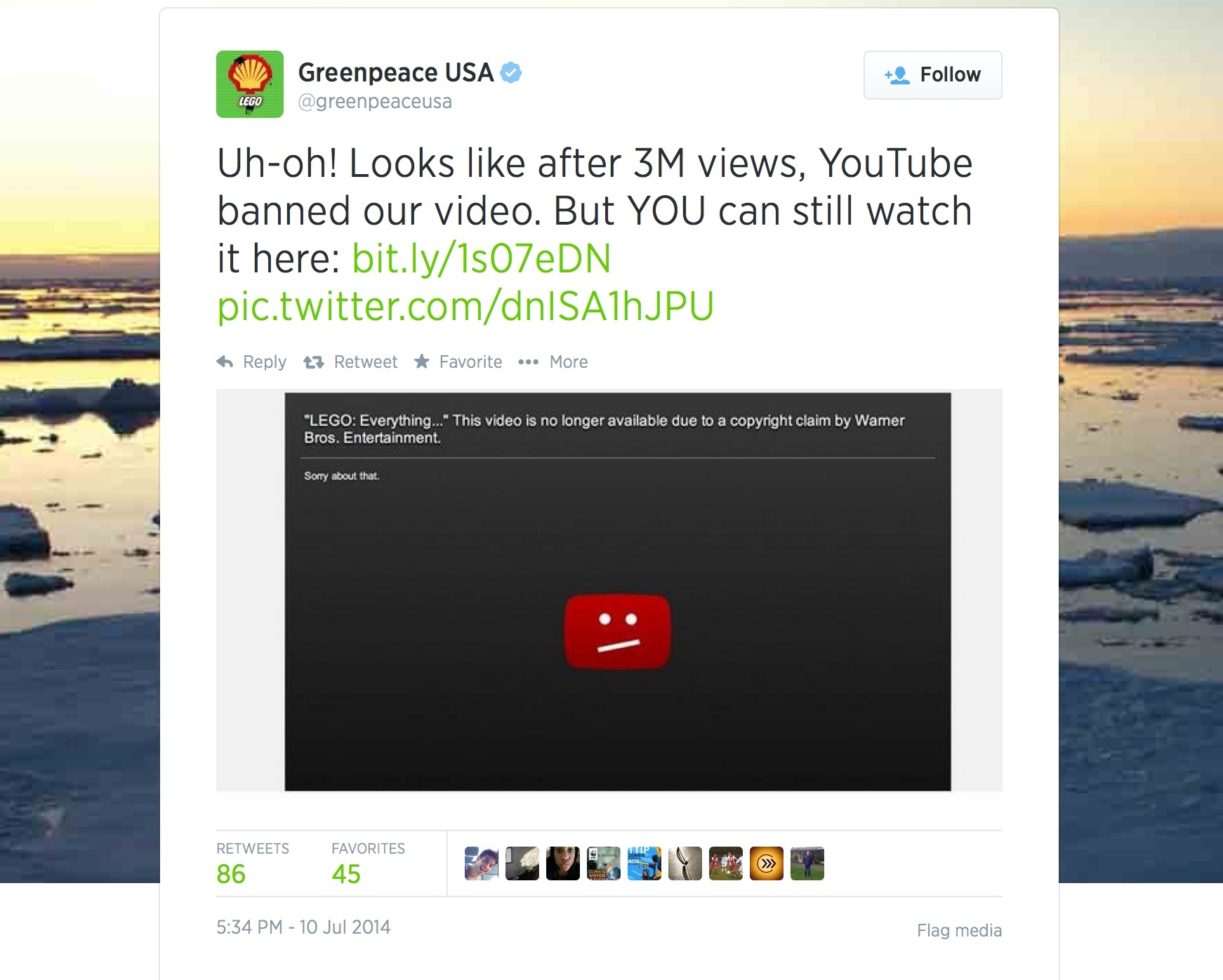Click the @greenpeaceusa handle

[x=375, y=102]
